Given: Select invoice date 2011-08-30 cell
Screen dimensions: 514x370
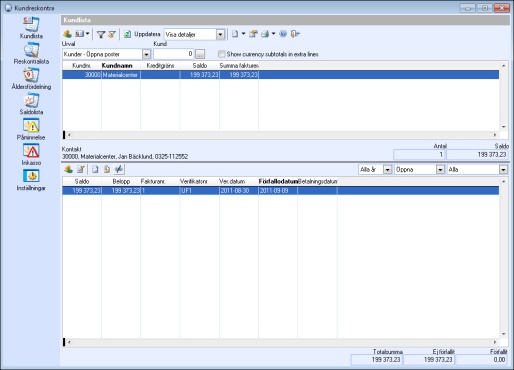Looking at the screenshot, I should click(x=239, y=191).
